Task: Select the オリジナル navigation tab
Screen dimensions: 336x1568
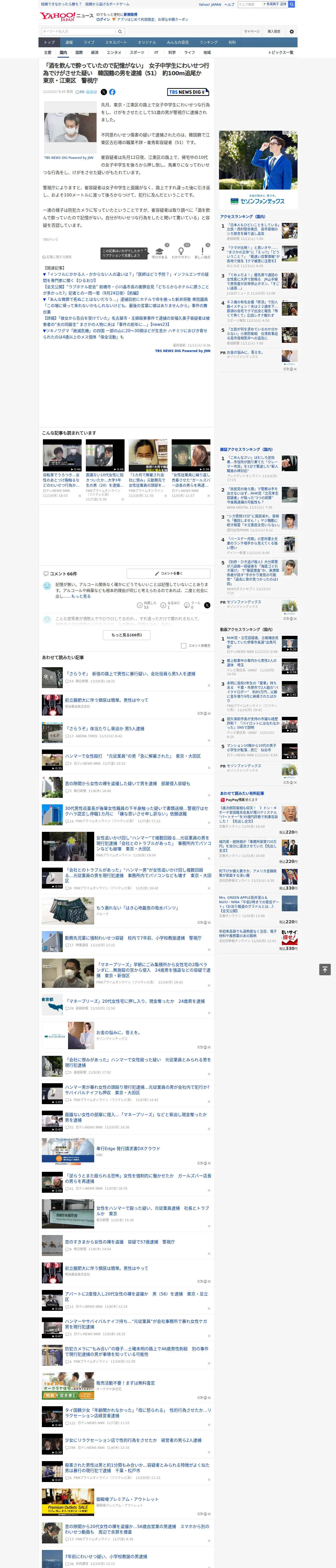Action: pyautogui.click(x=147, y=42)
